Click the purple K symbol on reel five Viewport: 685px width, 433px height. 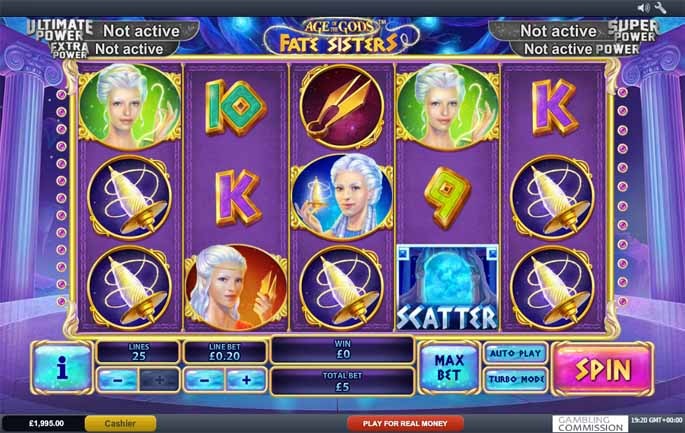pos(554,106)
